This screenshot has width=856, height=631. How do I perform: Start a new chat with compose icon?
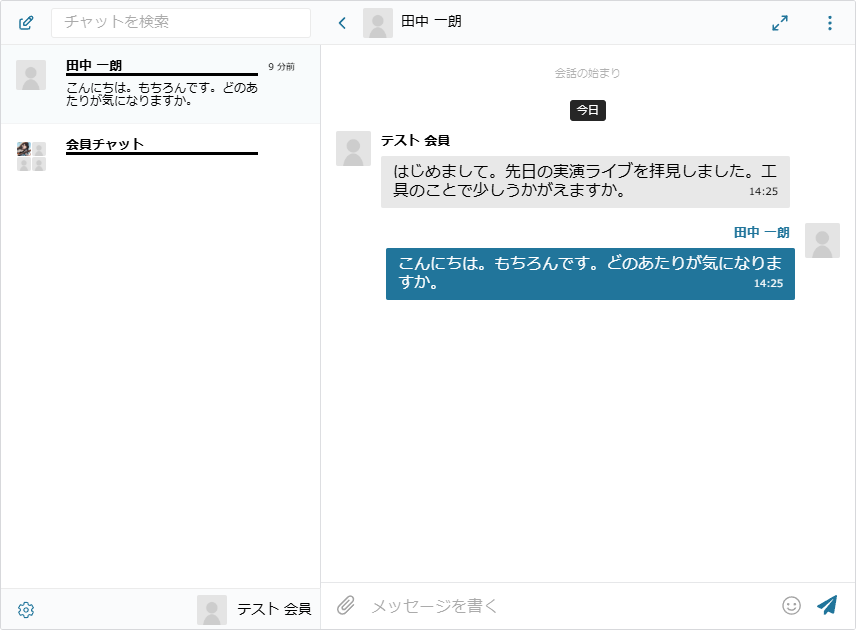pyautogui.click(x=26, y=23)
